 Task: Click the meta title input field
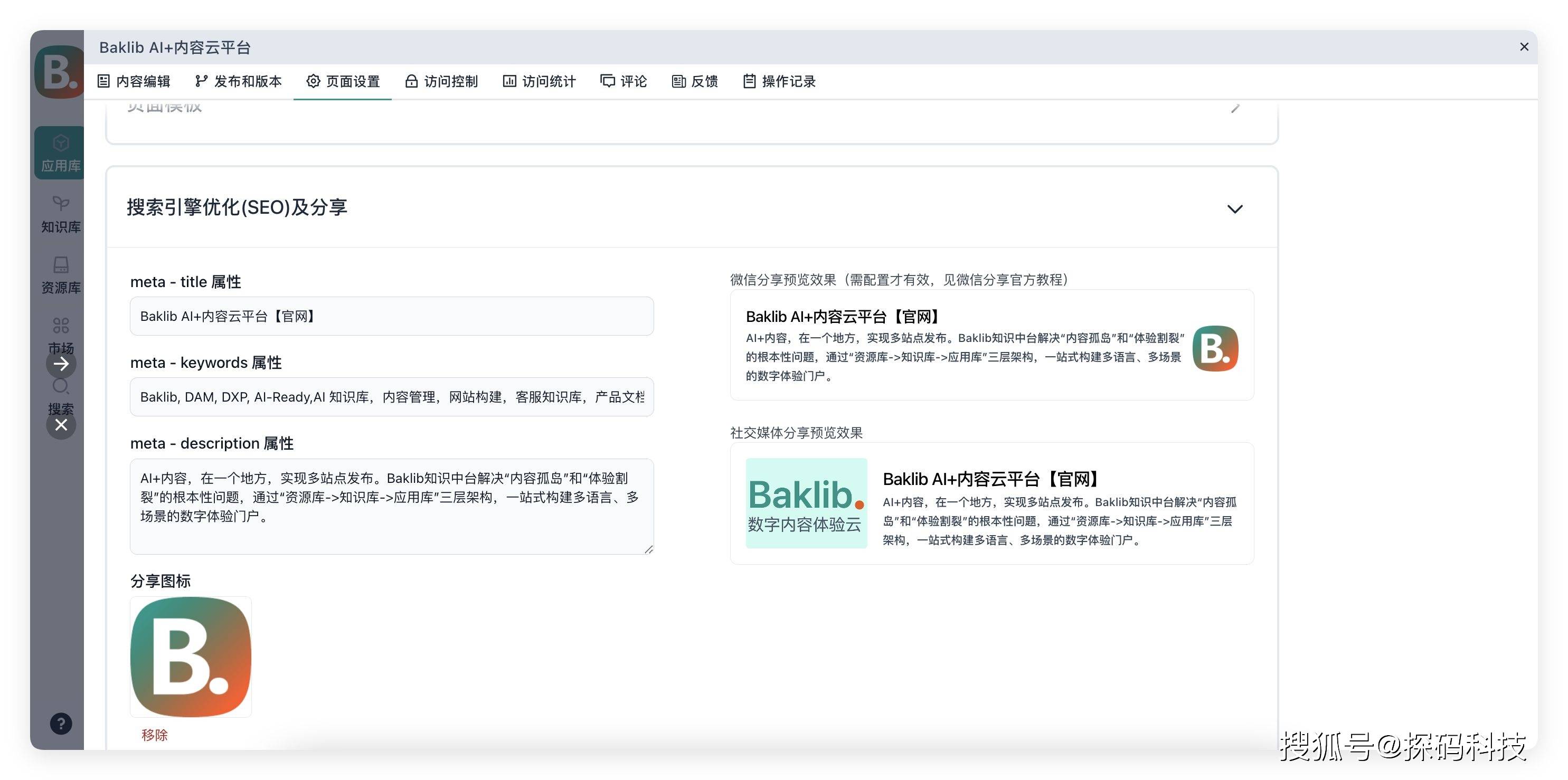[391, 317]
